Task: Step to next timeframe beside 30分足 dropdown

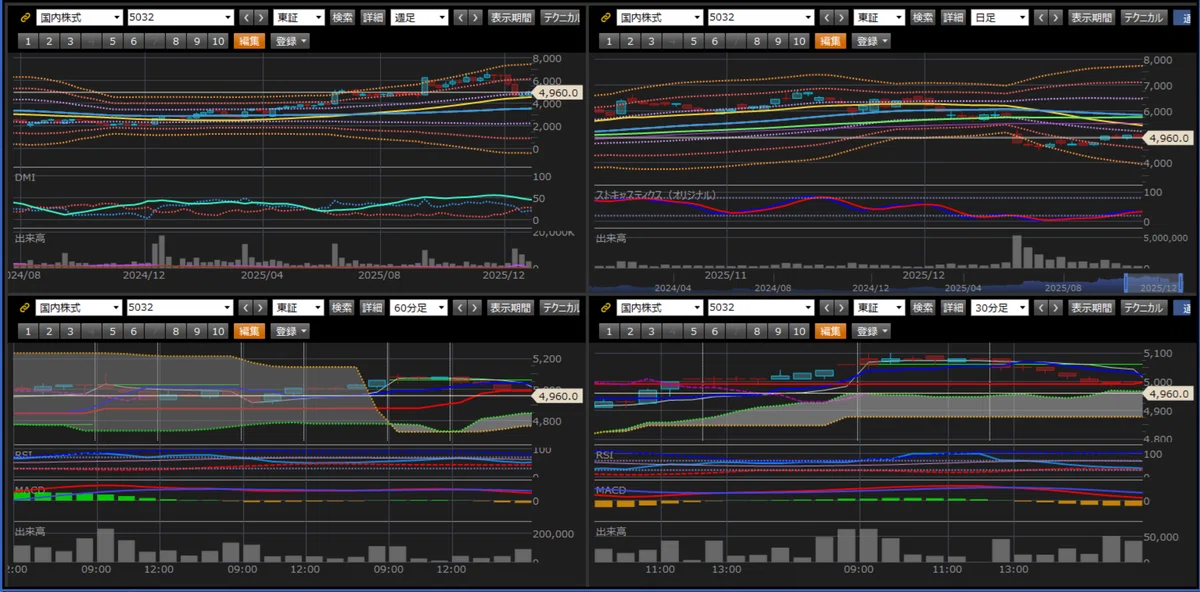Action: click(x=1056, y=308)
